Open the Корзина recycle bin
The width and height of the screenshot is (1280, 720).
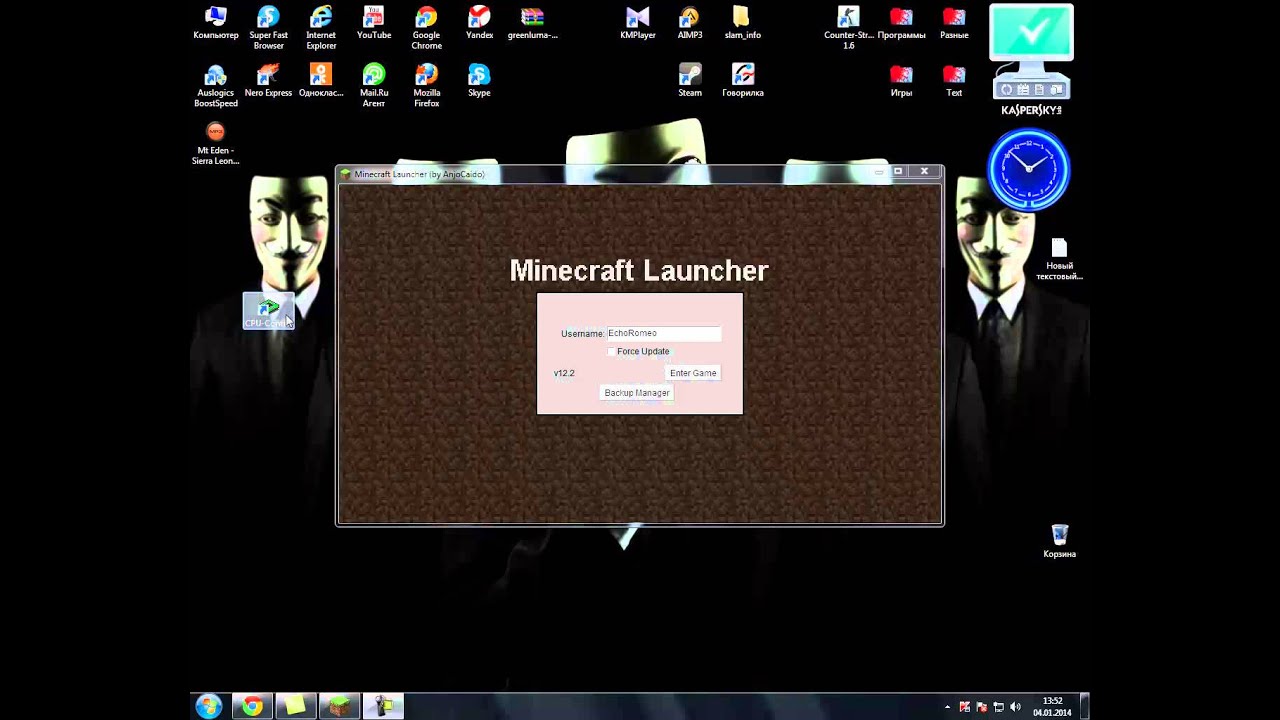pos(1060,541)
